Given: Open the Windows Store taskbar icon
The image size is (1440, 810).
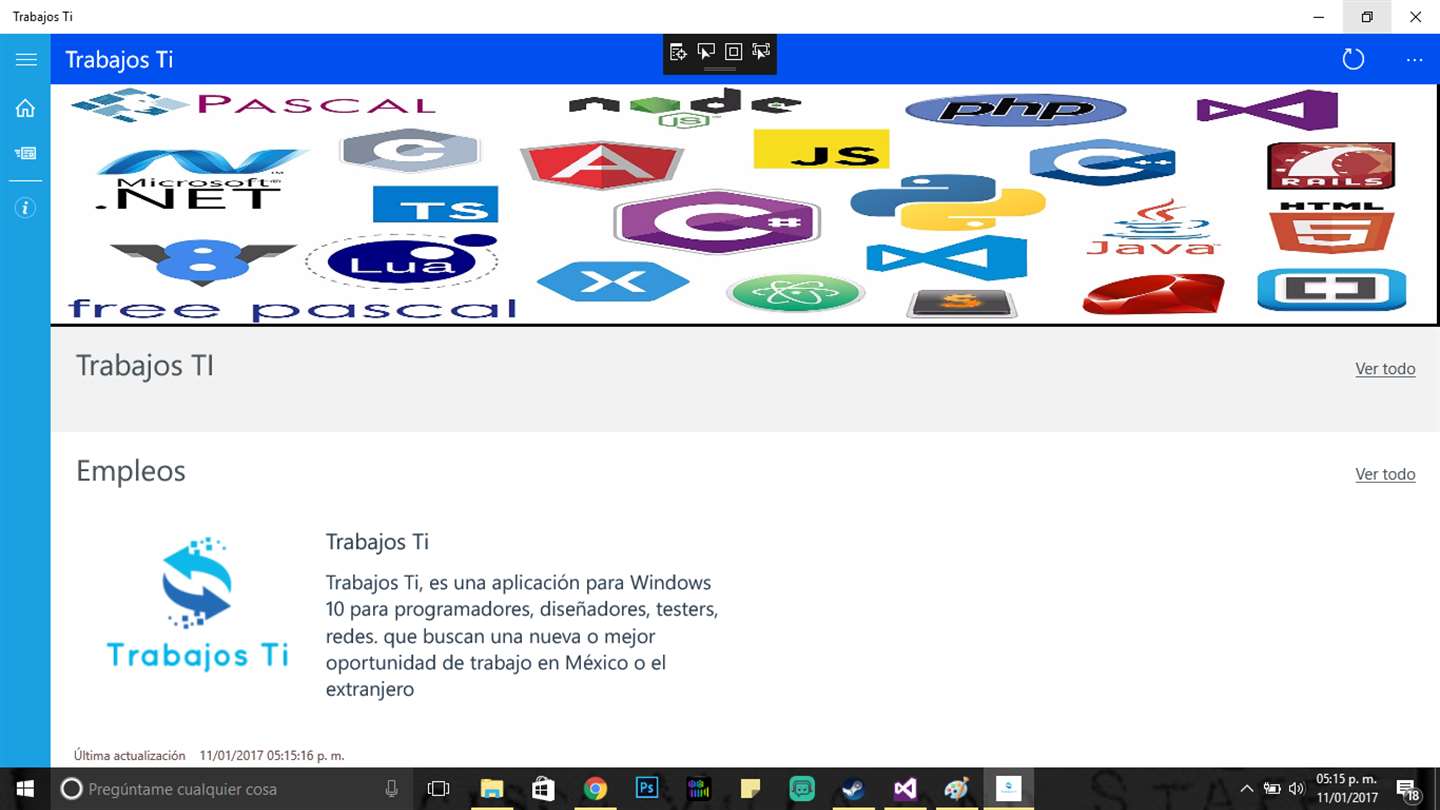Looking at the screenshot, I should pyautogui.click(x=543, y=789).
